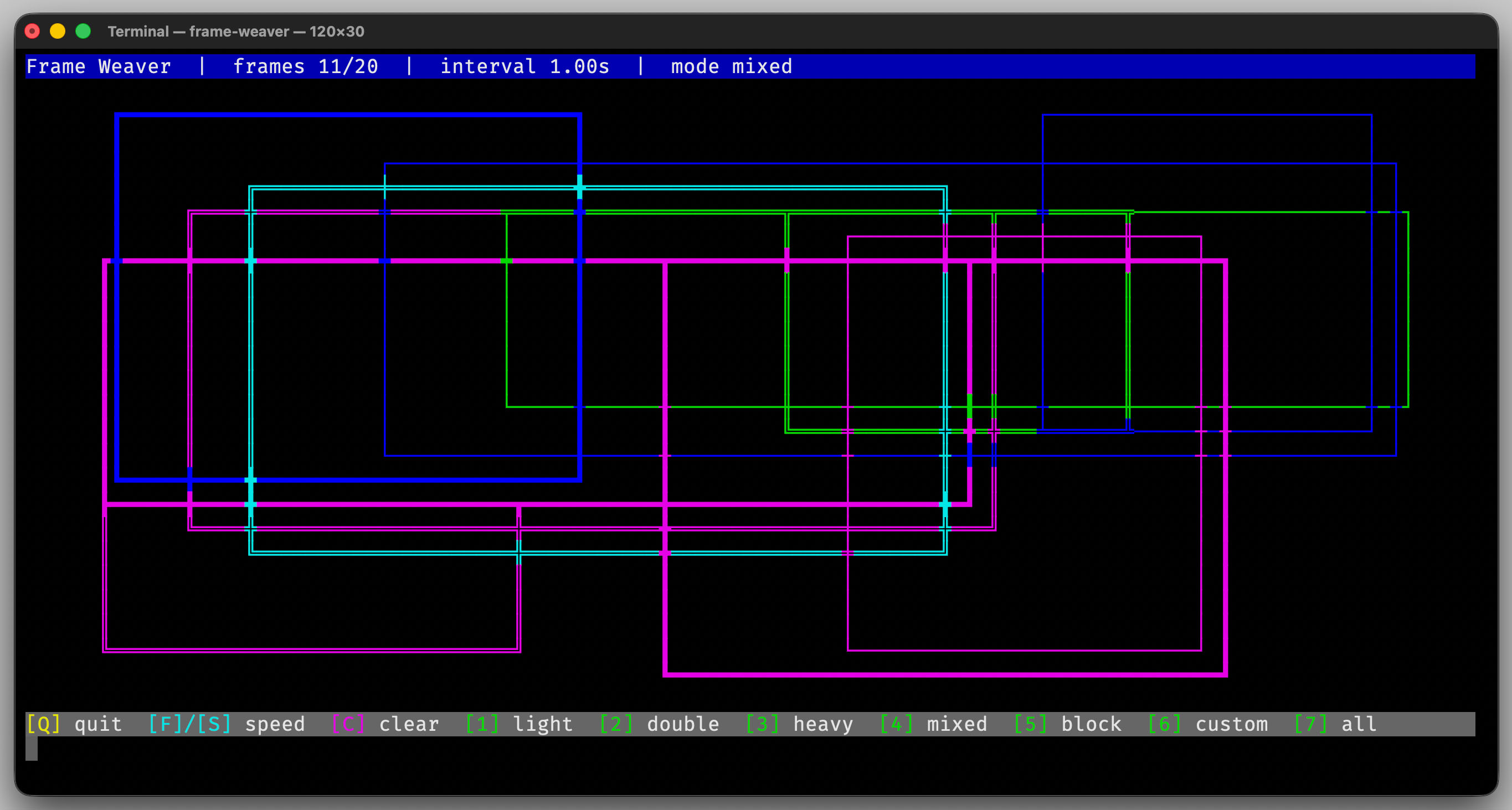Click the 'Frame Weaver' title in header

[99, 66]
